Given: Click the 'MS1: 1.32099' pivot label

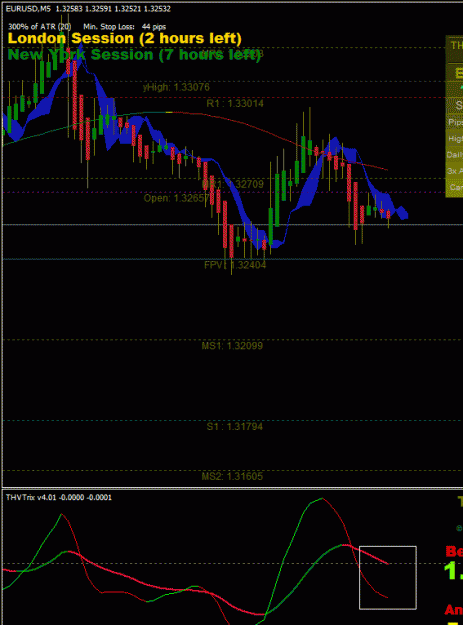Looking at the screenshot, I should tap(232, 346).
